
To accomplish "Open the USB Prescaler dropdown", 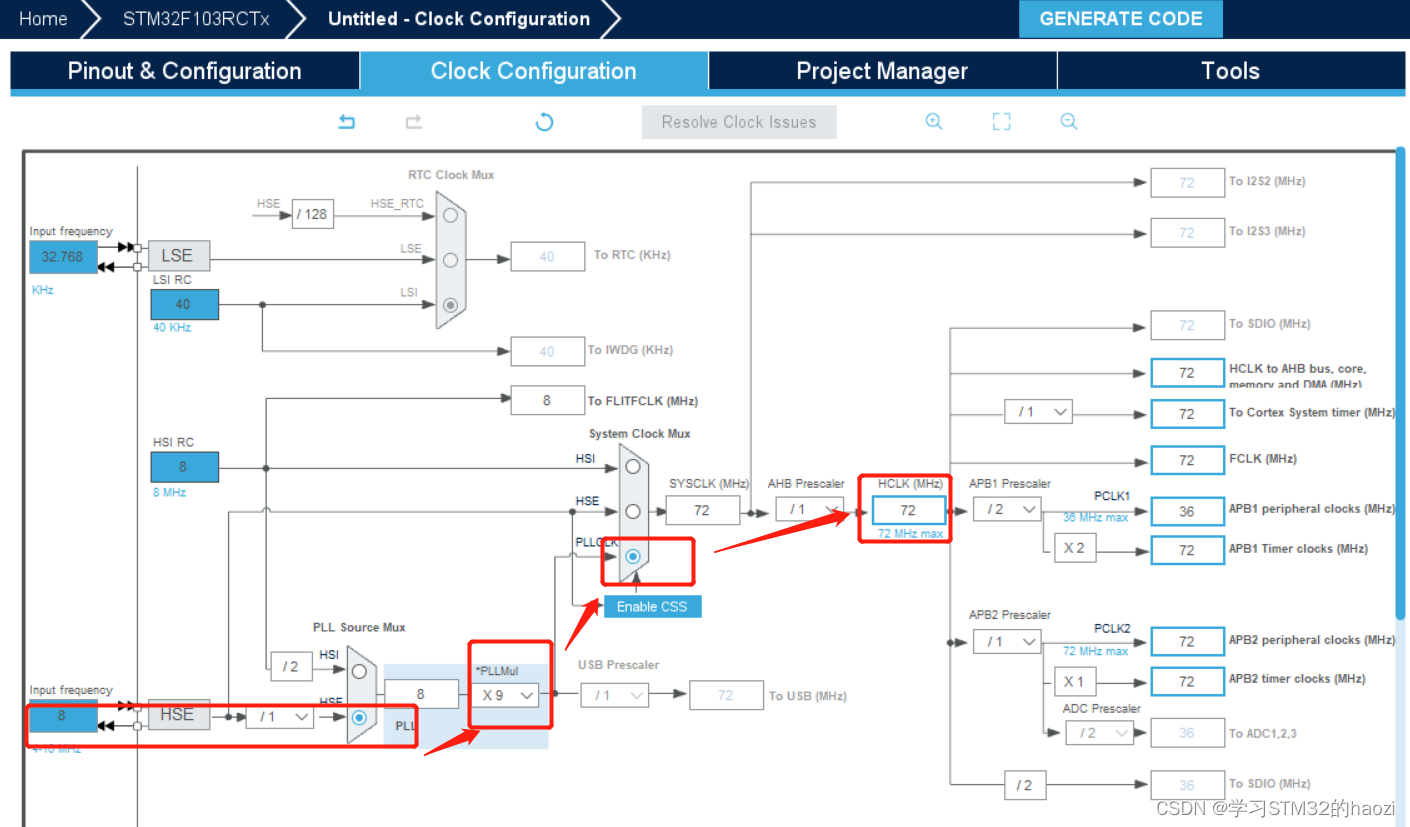I will (x=615, y=694).
